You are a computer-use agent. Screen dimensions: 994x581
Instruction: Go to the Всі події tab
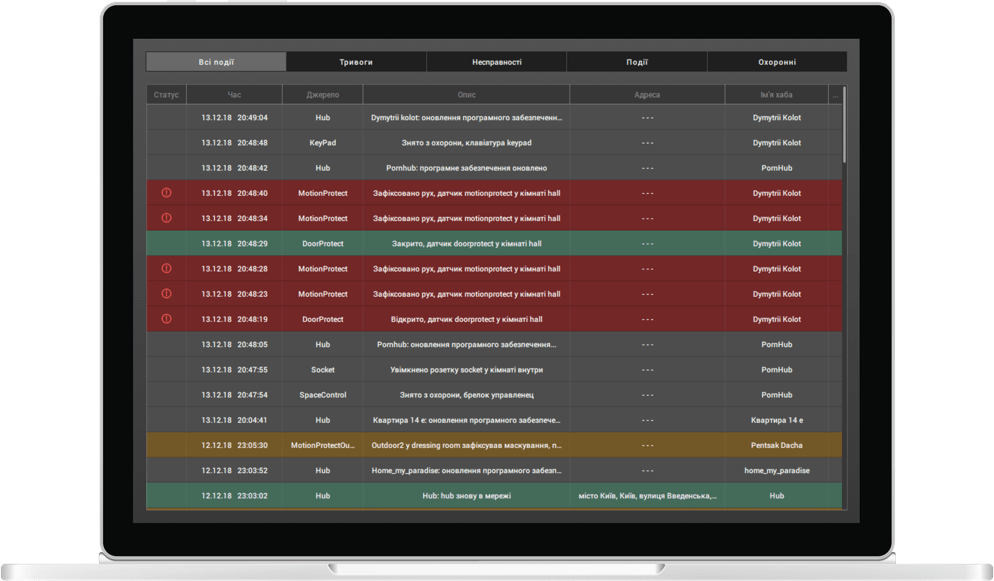[x=216, y=62]
